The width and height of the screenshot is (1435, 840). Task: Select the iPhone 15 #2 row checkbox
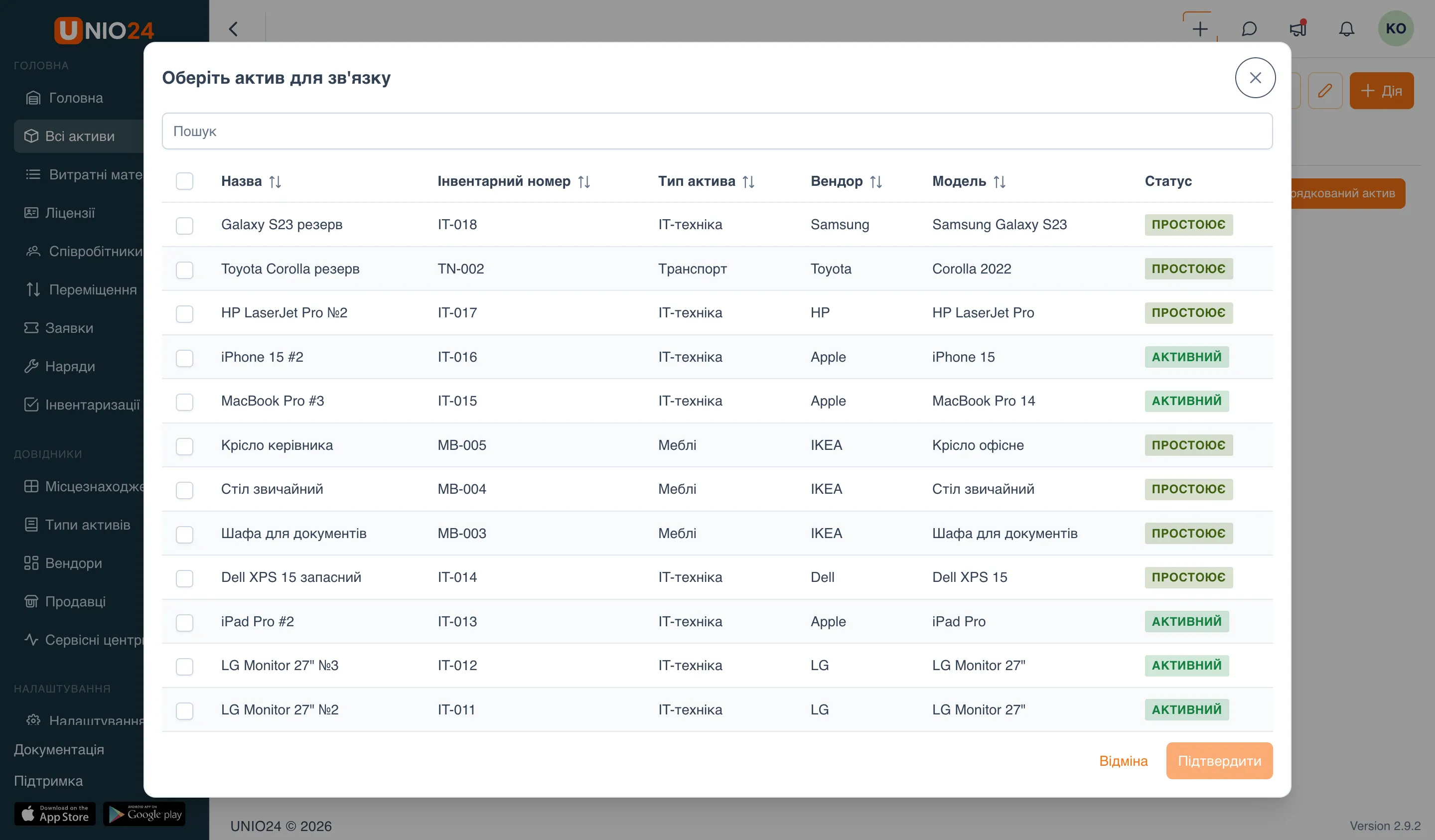coord(184,358)
